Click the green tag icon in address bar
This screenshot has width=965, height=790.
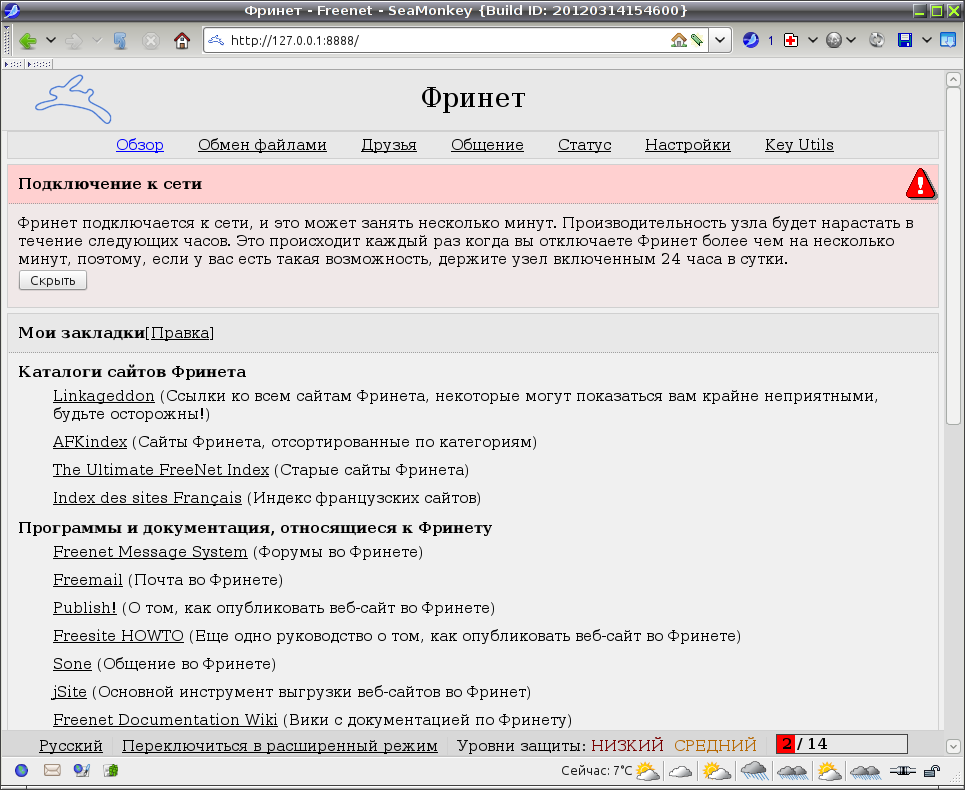click(696, 41)
